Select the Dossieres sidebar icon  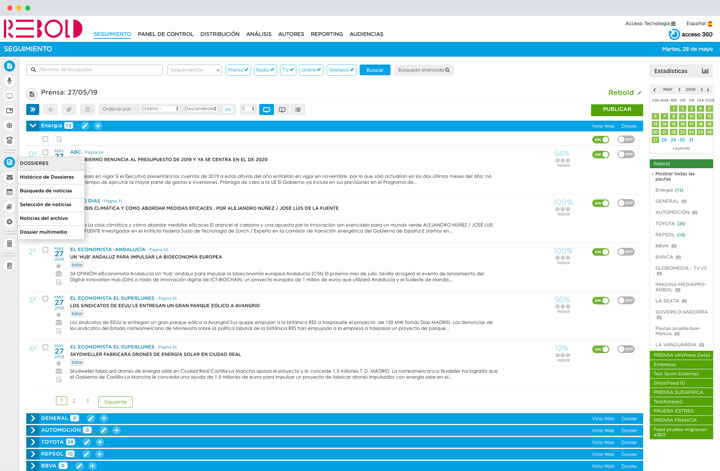click(x=9, y=162)
